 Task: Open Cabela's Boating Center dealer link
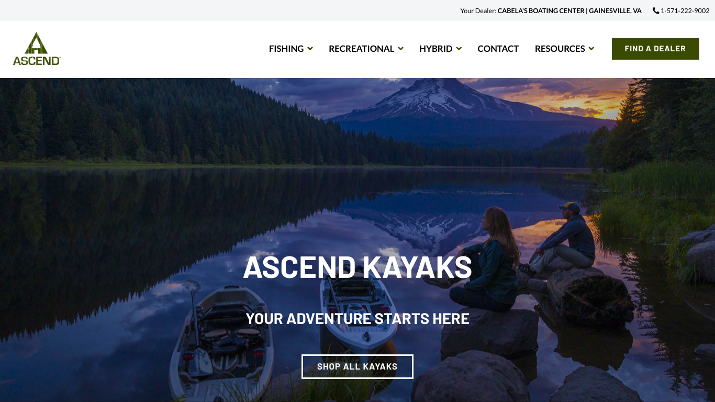(569, 10)
